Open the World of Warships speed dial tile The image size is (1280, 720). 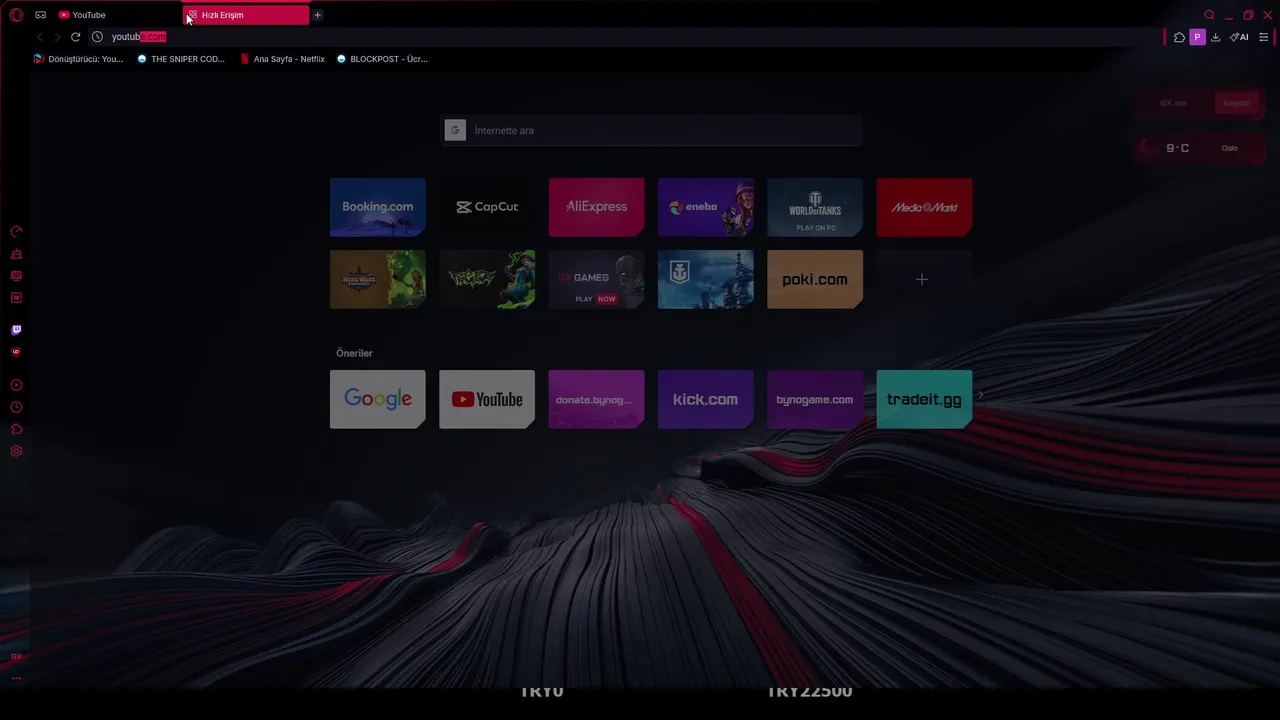706,279
